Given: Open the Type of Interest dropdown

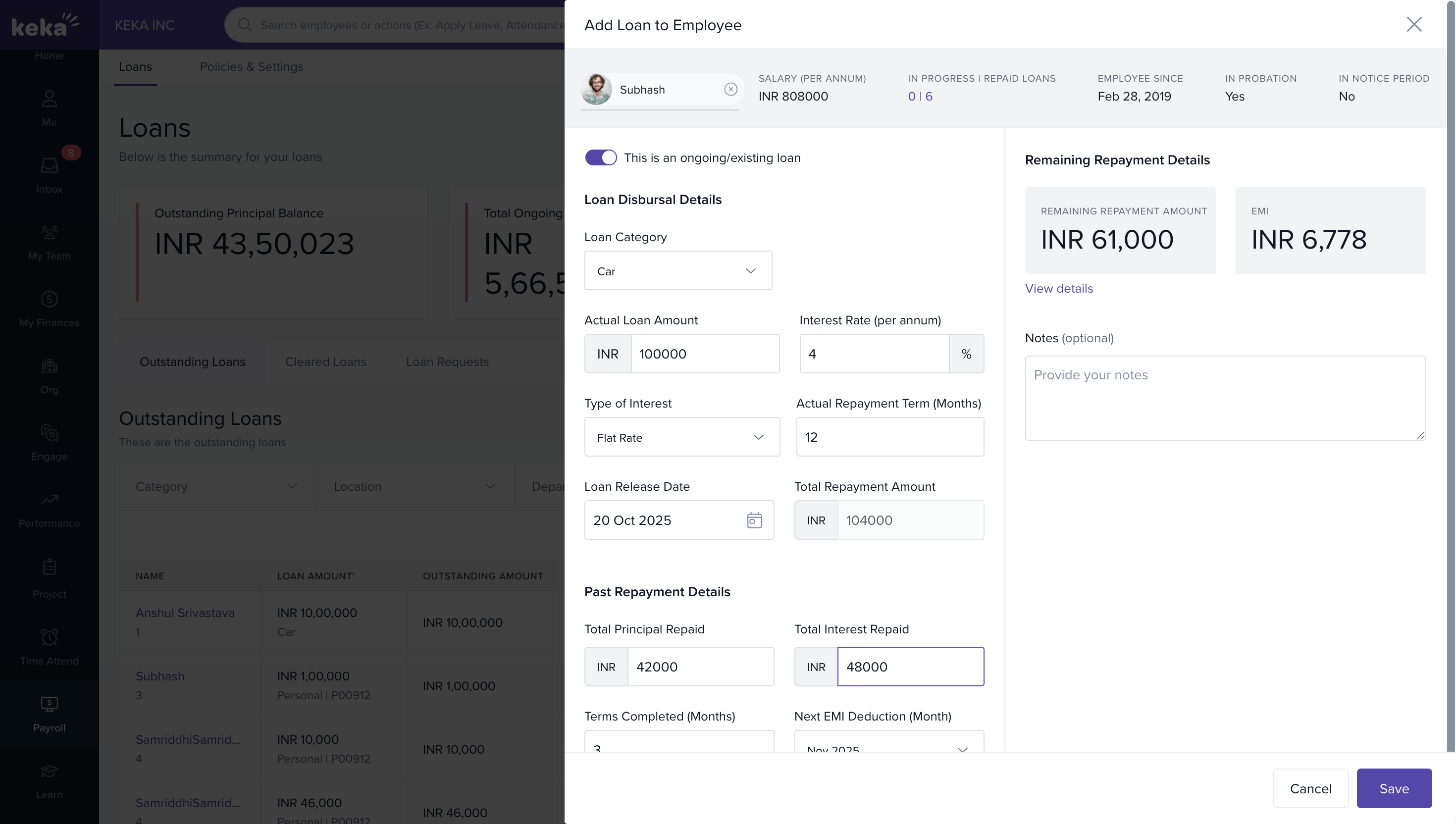Looking at the screenshot, I should pos(681,437).
